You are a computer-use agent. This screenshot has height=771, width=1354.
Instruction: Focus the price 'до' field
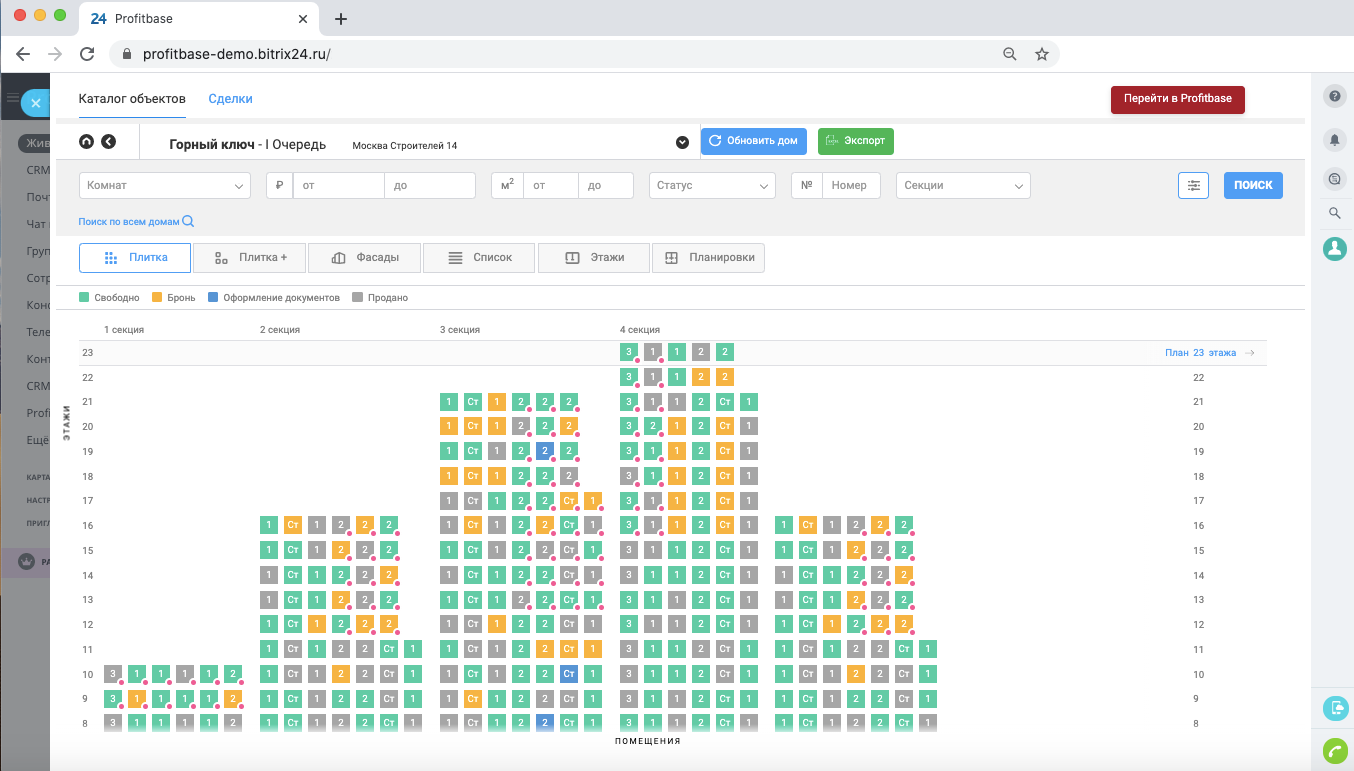429,185
